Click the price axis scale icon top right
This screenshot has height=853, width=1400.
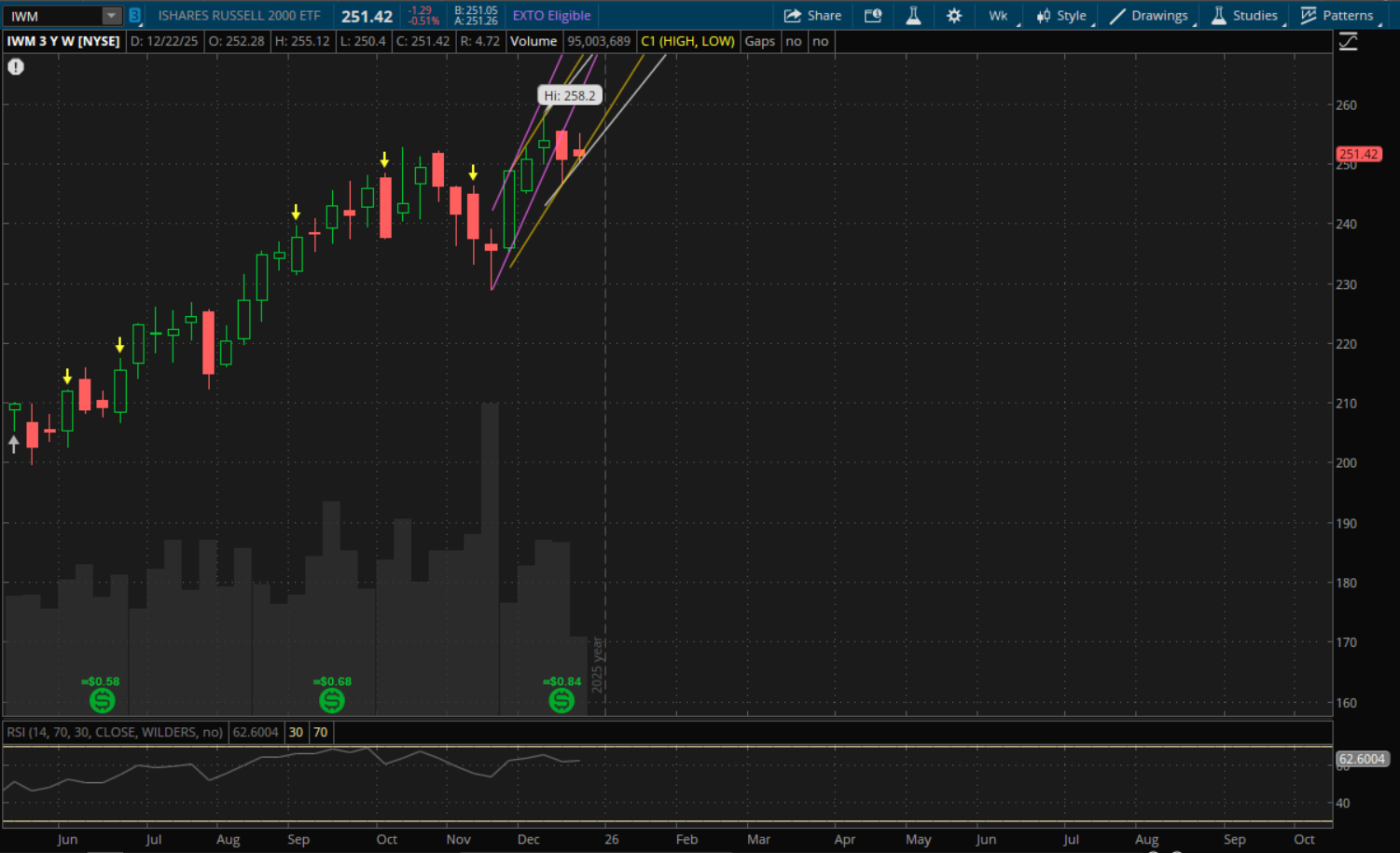(x=1348, y=42)
